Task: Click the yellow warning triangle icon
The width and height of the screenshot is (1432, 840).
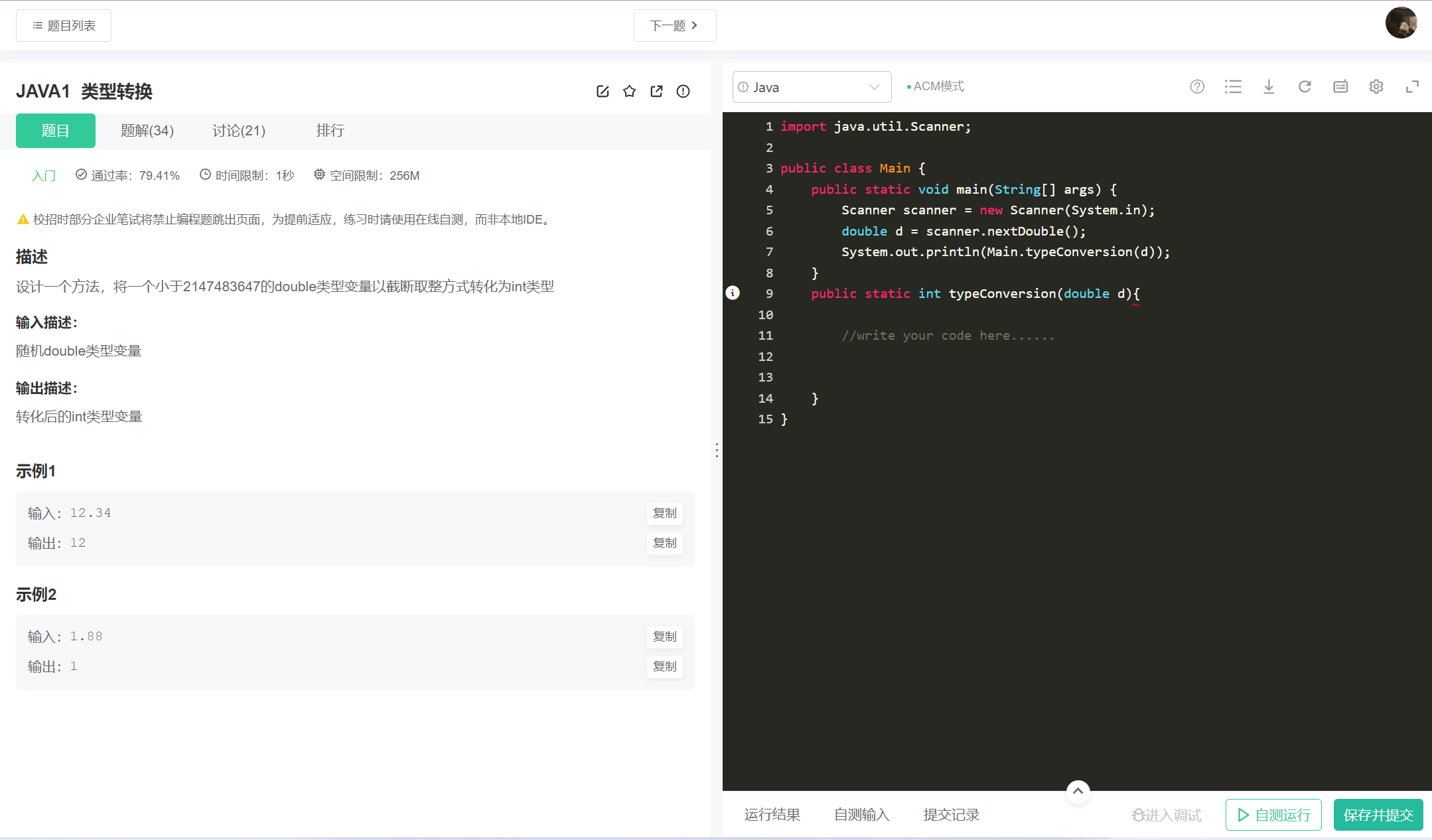Action: [23, 220]
